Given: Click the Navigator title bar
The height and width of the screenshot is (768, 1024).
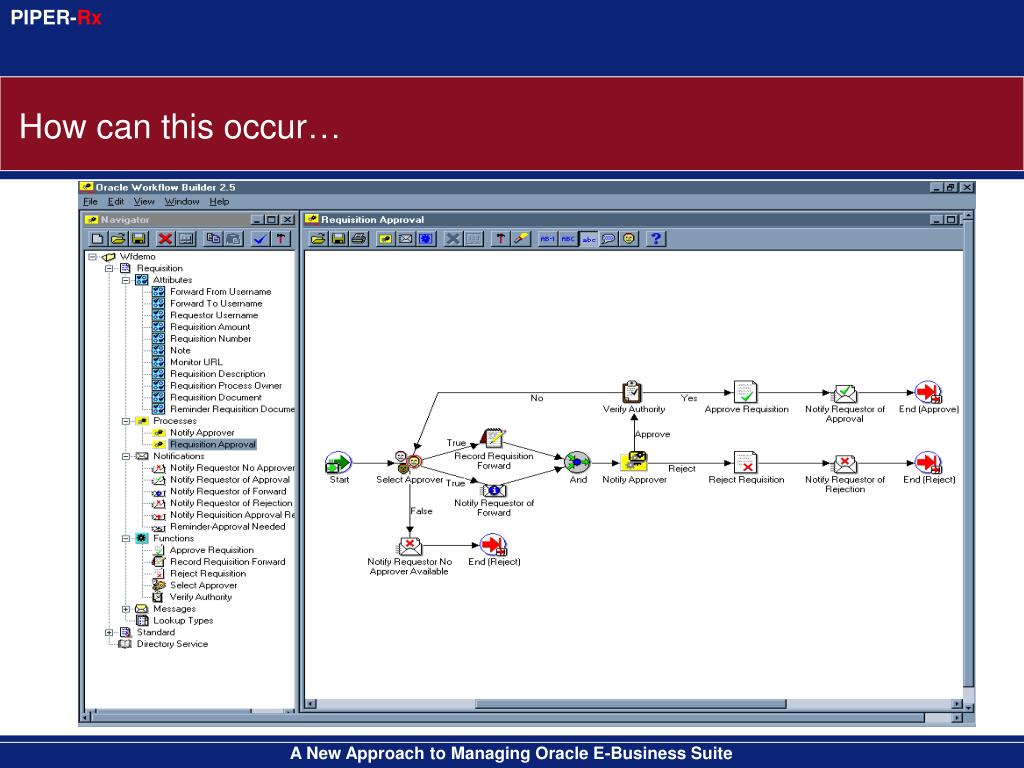Looking at the screenshot, I should (189, 219).
